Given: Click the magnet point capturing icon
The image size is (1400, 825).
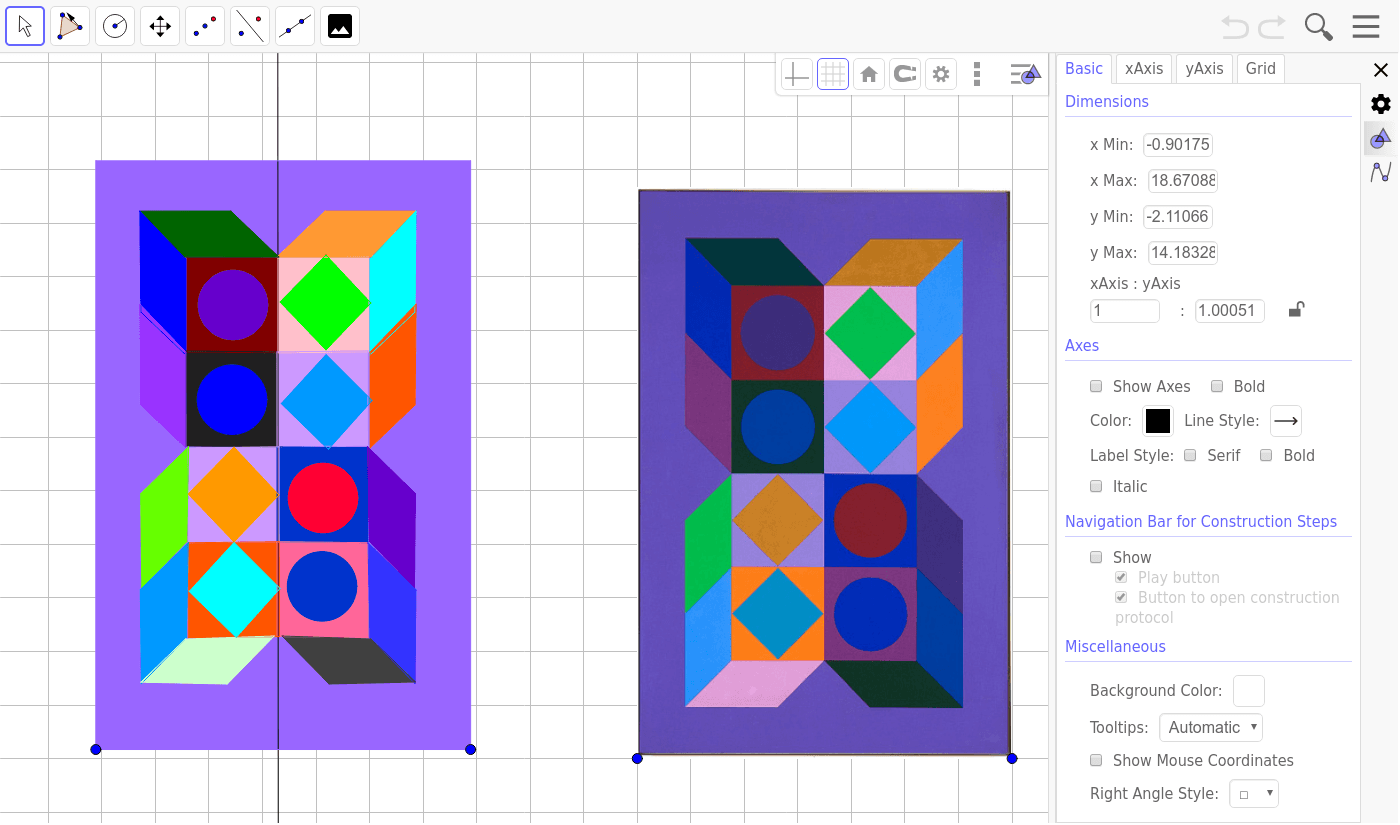Looking at the screenshot, I should tap(905, 74).
